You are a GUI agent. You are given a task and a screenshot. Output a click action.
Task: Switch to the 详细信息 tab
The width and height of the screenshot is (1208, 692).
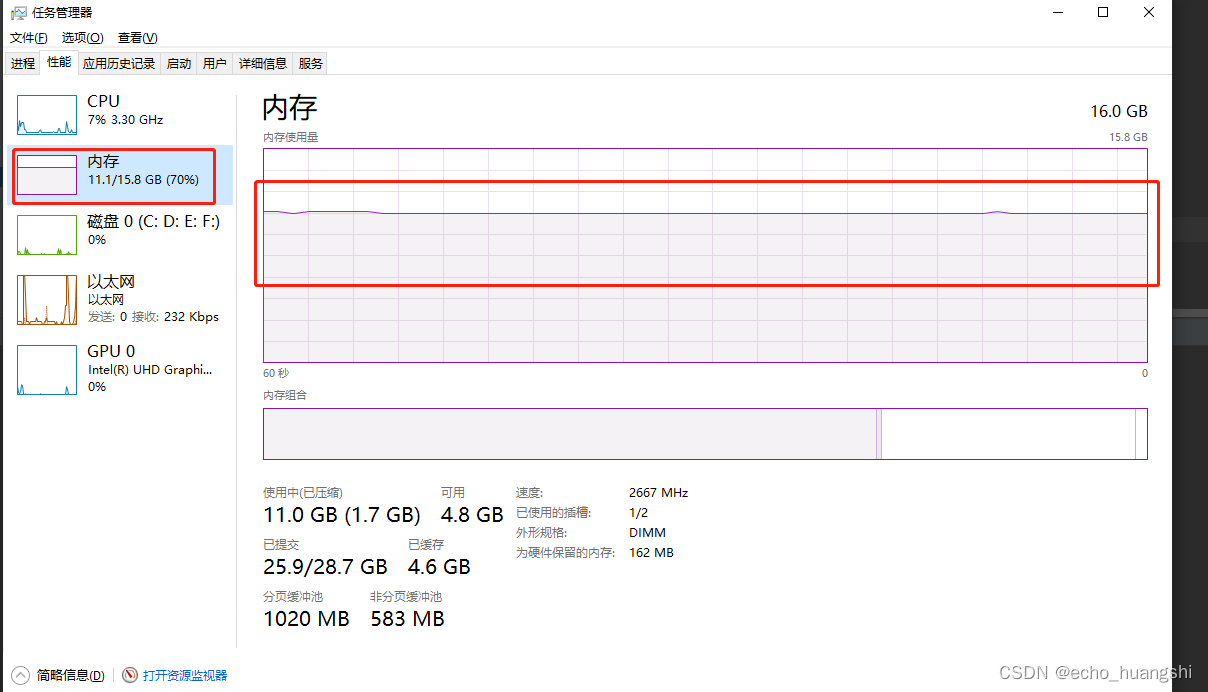pos(262,63)
